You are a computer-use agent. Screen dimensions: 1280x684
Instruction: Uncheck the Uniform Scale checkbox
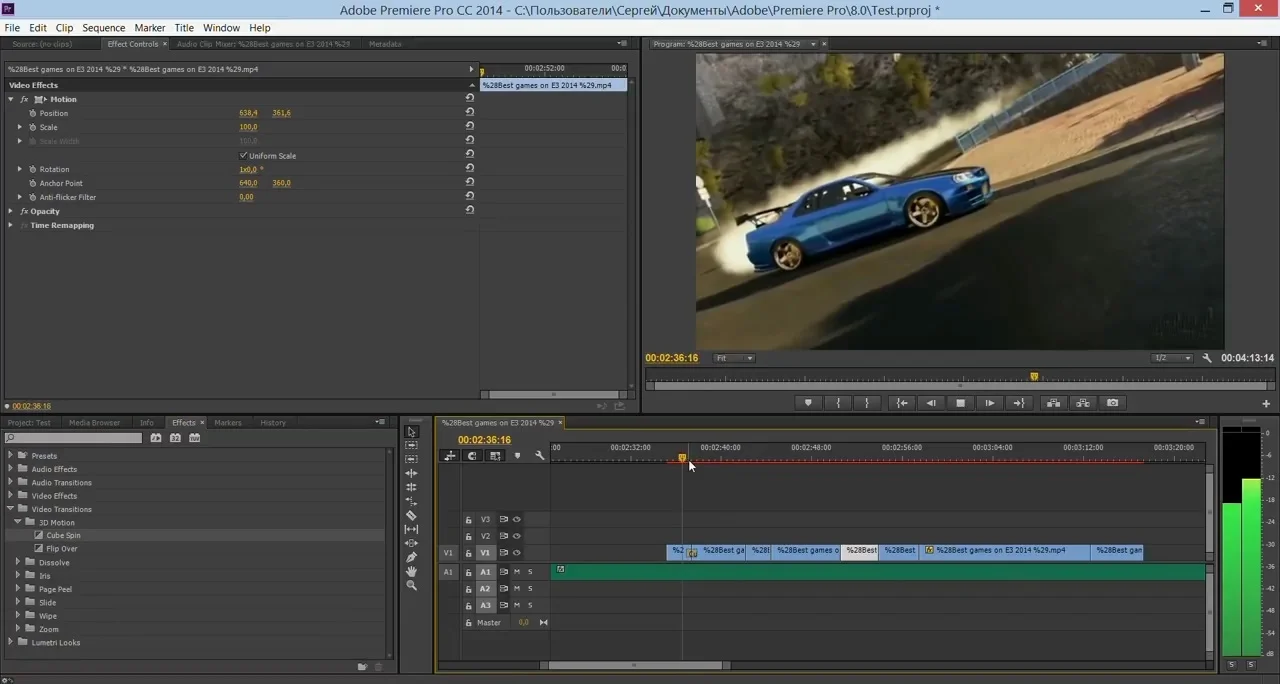[243, 155]
